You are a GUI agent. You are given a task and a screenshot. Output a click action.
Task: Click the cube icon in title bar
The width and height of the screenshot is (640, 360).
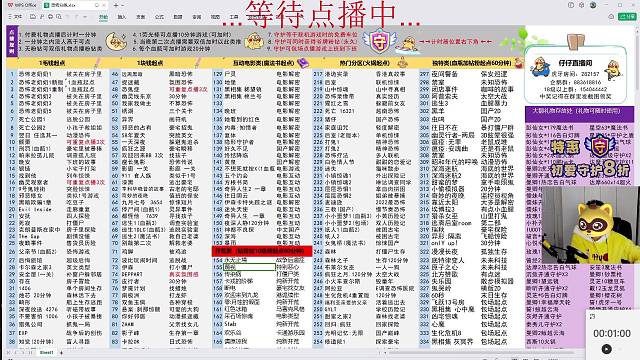(582, 5)
